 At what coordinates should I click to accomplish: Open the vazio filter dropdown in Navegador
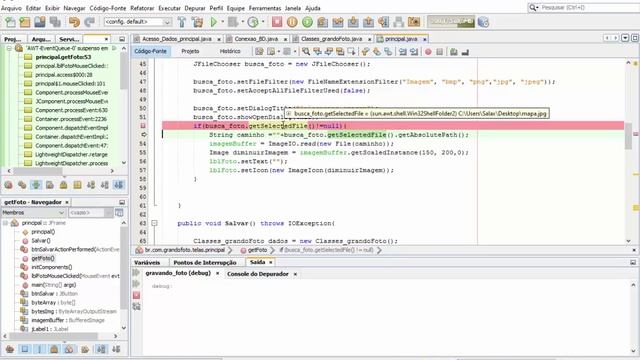tap(90, 213)
